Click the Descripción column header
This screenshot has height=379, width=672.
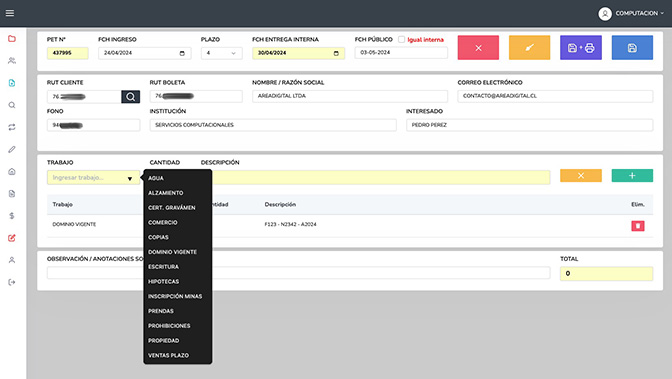[280, 205]
